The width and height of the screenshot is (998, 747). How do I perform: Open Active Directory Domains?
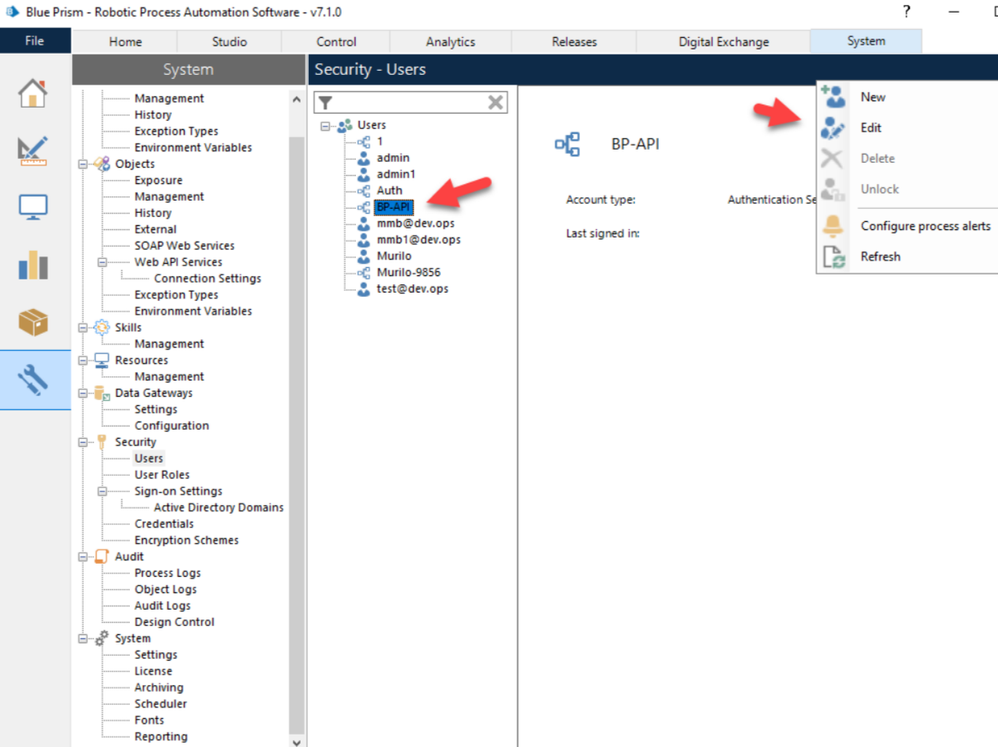218,508
